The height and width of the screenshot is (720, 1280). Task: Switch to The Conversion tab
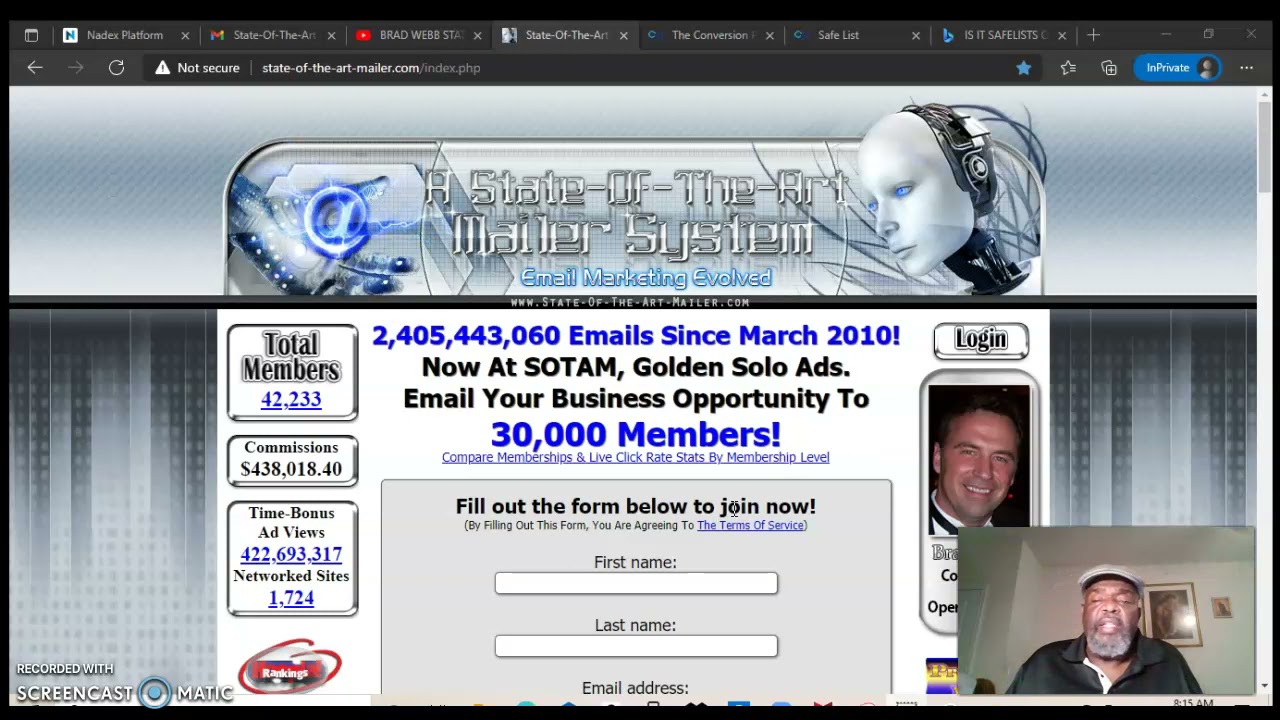coord(712,35)
